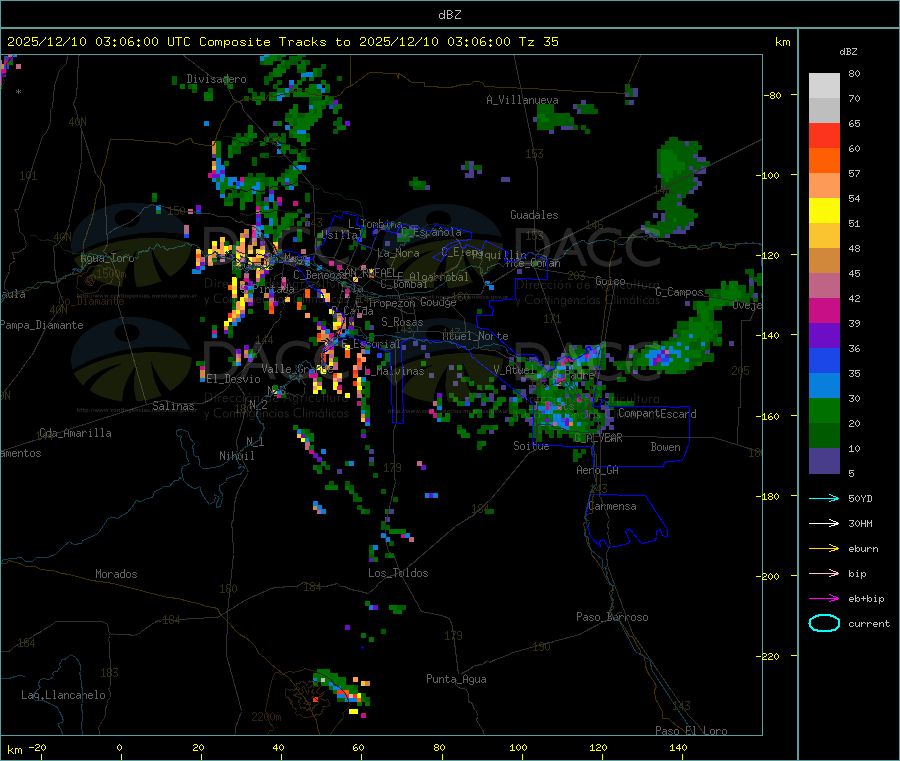Click the 80 value on dBZ scale

pyautogui.click(x=854, y=73)
